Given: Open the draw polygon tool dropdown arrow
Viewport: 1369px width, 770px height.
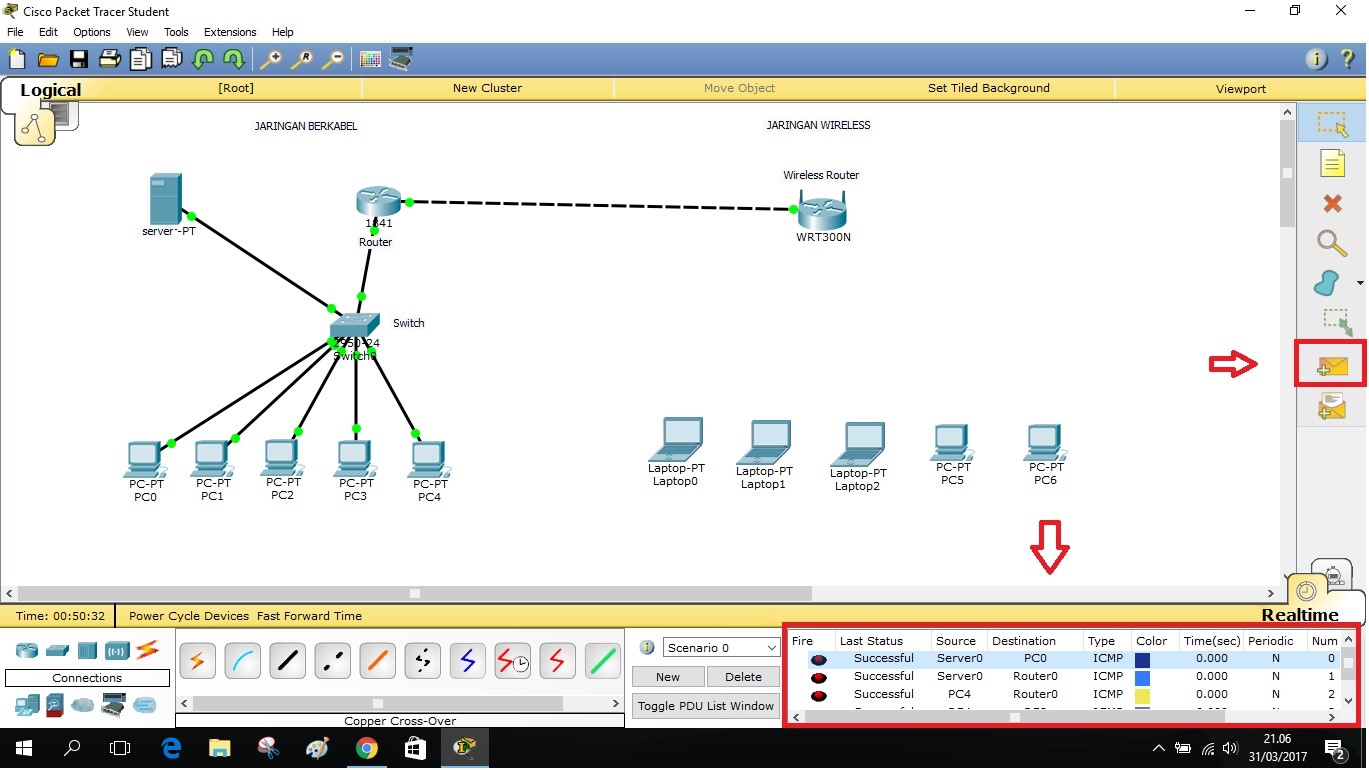Looking at the screenshot, I should [1359, 284].
